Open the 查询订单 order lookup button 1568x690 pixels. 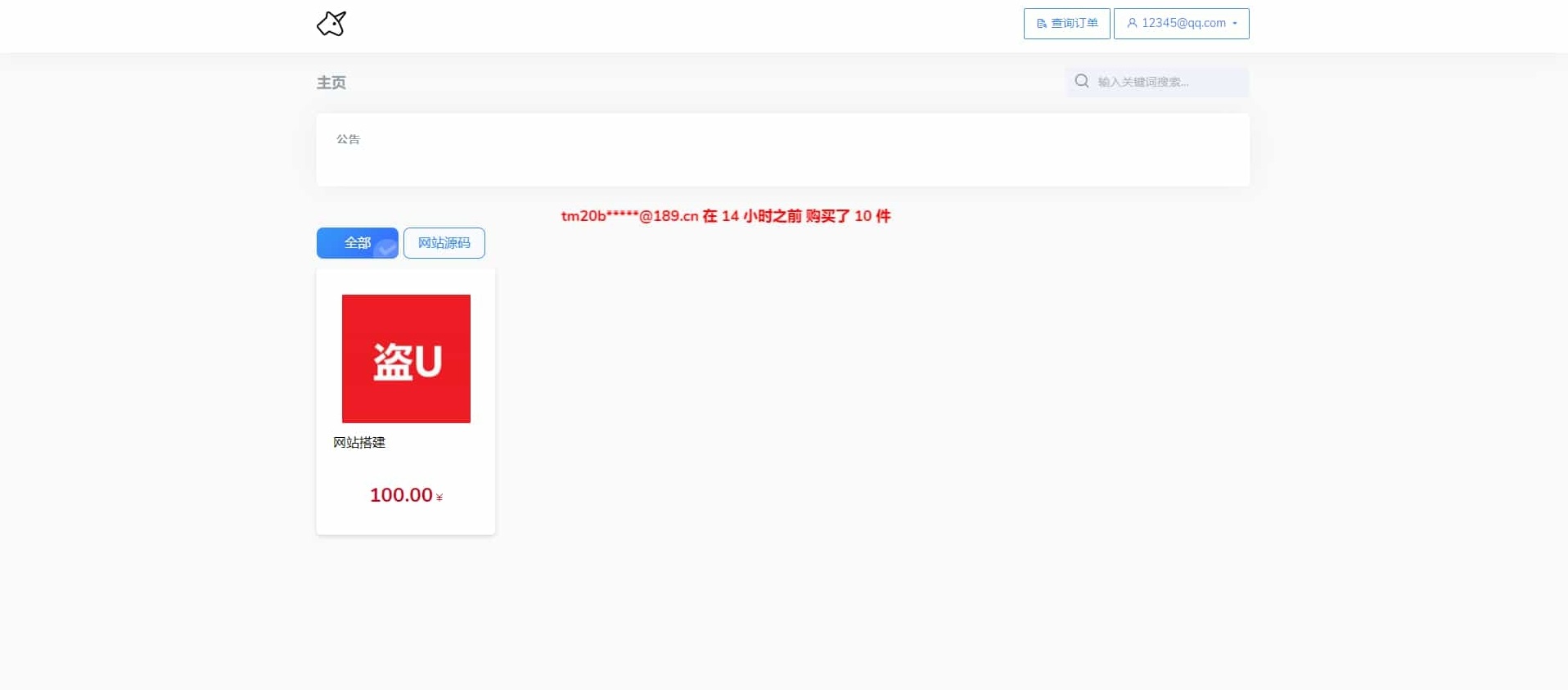pyautogui.click(x=1066, y=24)
